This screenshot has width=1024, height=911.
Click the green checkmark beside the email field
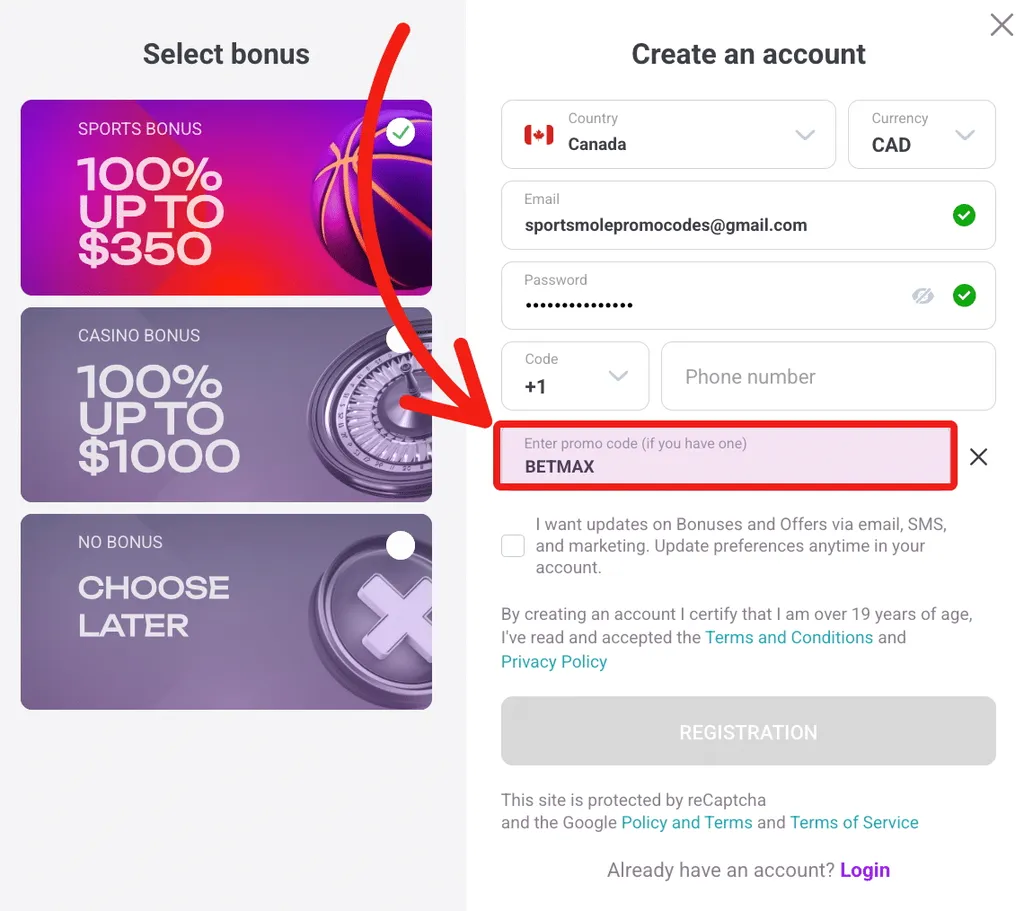click(x=964, y=215)
